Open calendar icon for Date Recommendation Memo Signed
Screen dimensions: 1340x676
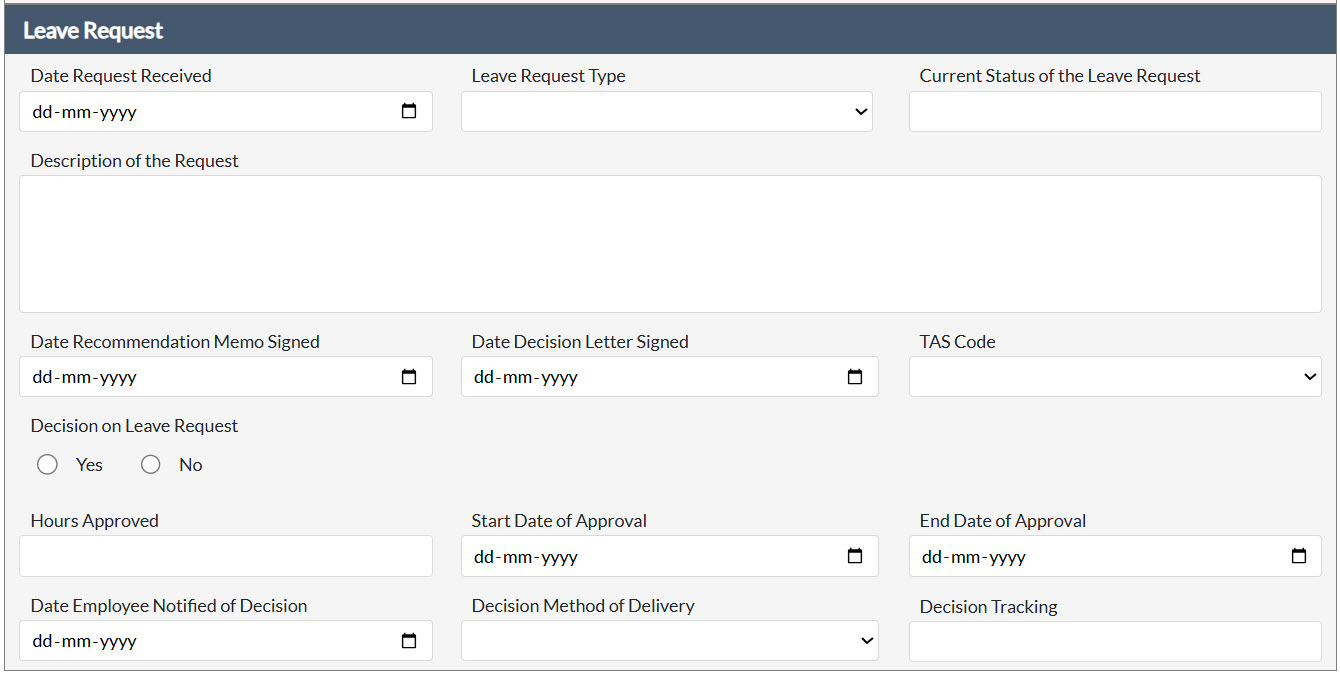tap(409, 377)
